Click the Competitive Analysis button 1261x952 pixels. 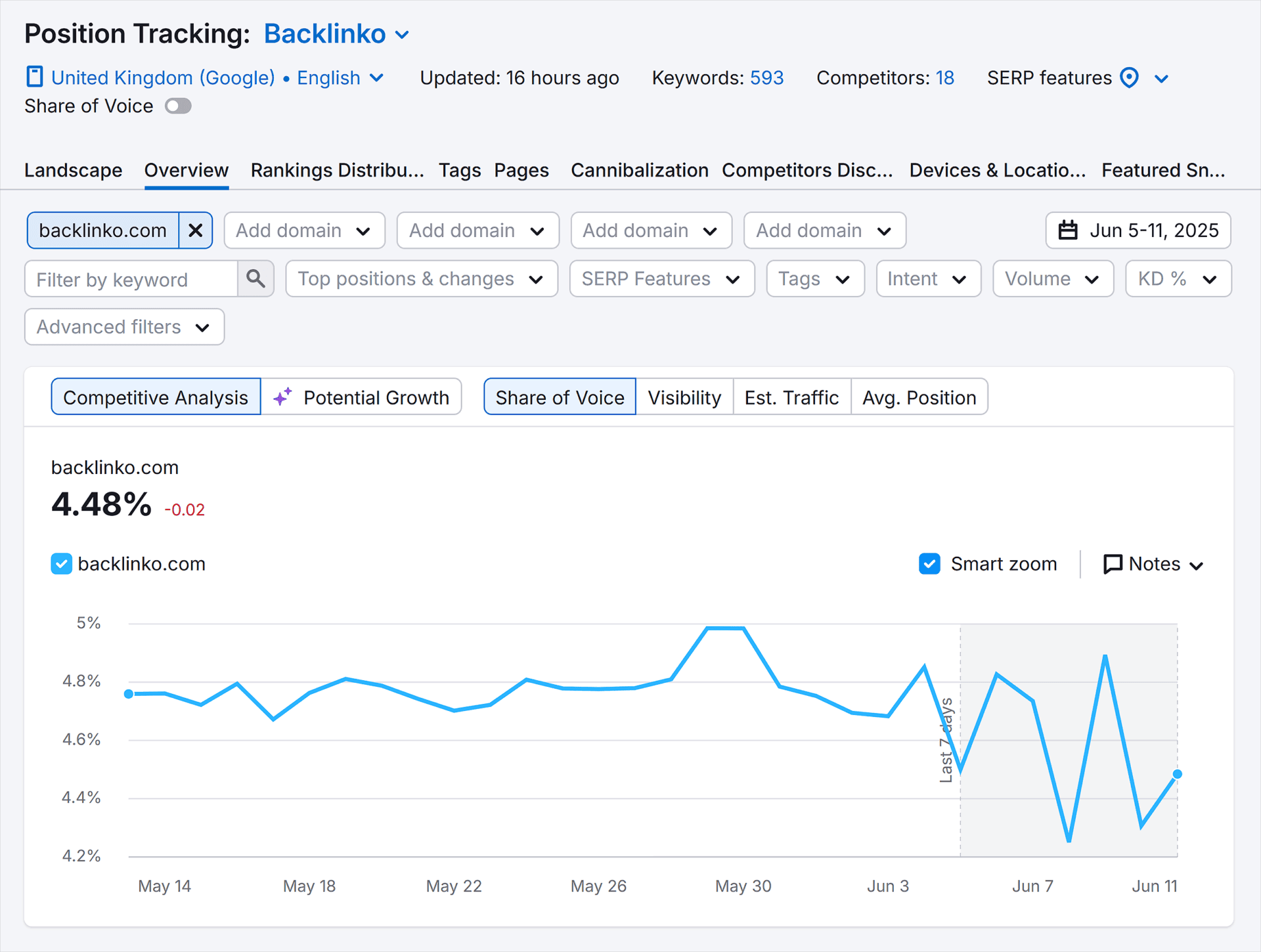click(156, 397)
